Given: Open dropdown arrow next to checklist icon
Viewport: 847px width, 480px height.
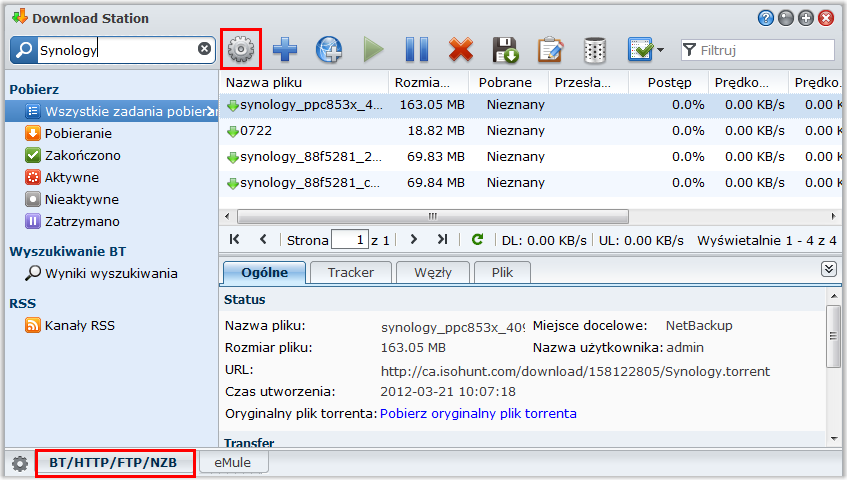Looking at the screenshot, I should (x=660, y=50).
